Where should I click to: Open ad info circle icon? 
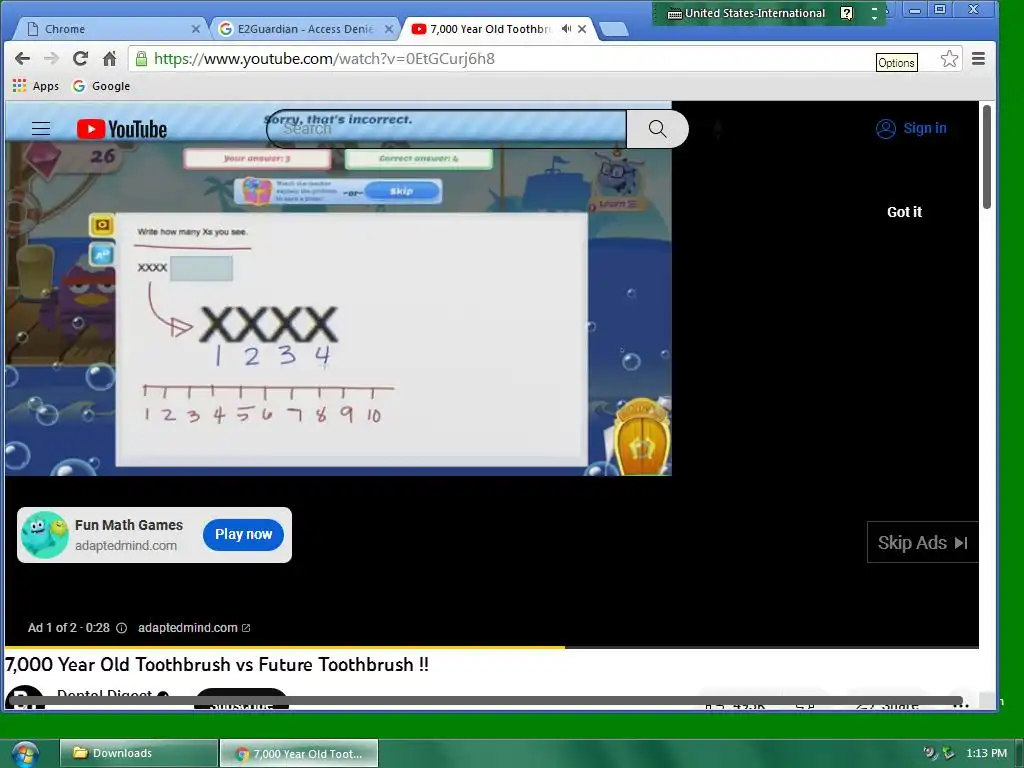(121, 628)
